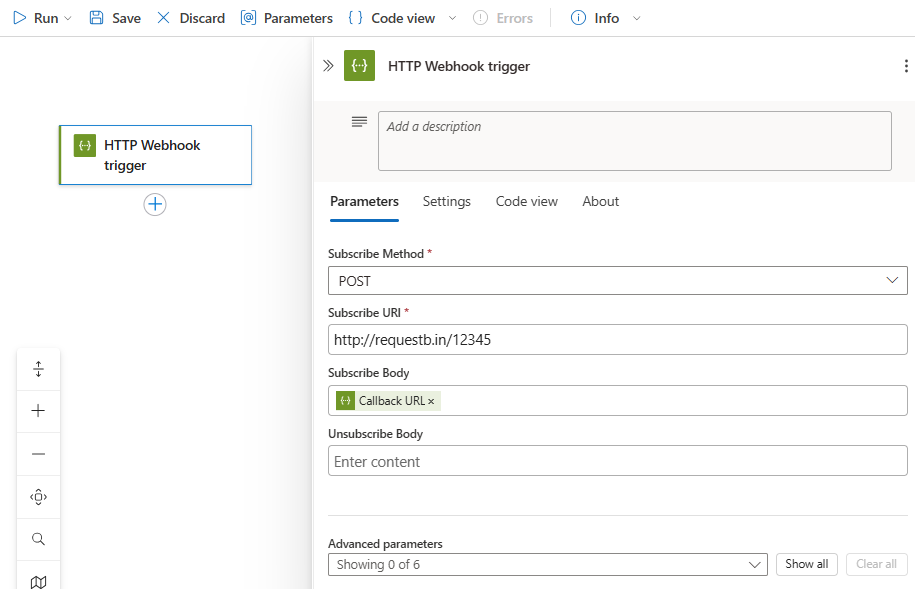Click the fit-to-view canvas icon

(x=38, y=497)
